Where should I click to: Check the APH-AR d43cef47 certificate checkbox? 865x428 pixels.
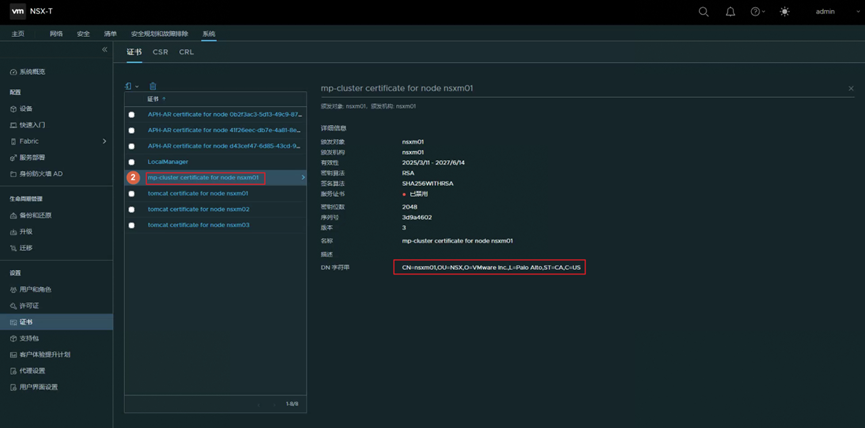coord(131,146)
